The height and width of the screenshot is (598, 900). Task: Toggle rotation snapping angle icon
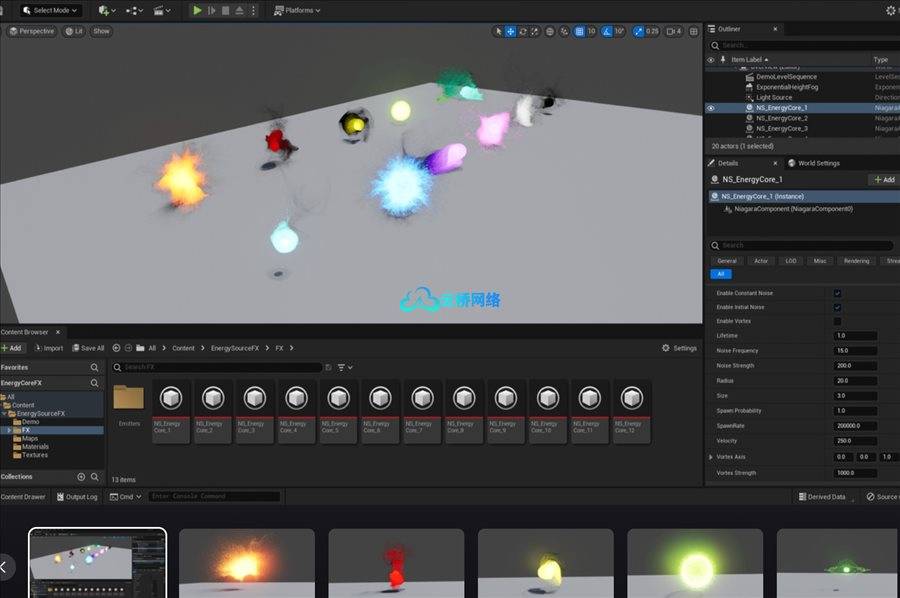tap(607, 32)
